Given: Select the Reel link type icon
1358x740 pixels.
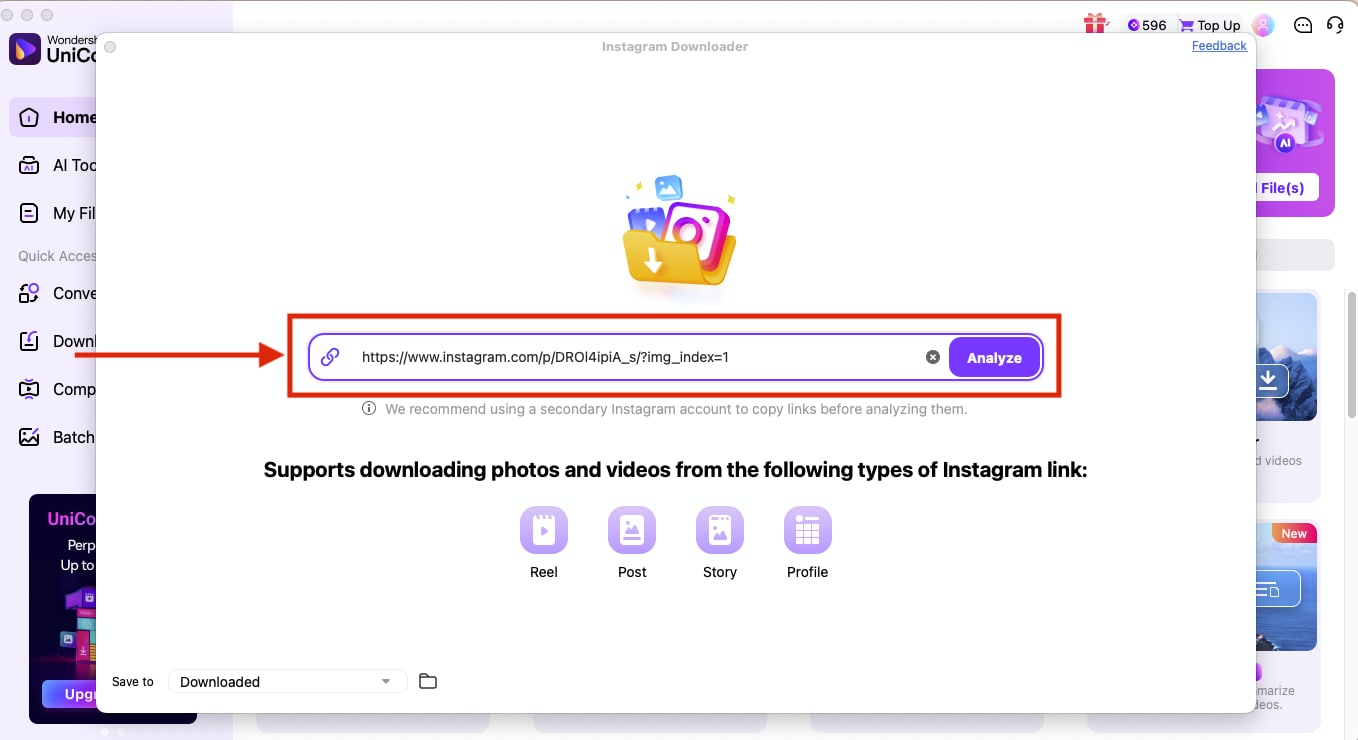Looking at the screenshot, I should pyautogui.click(x=543, y=531).
